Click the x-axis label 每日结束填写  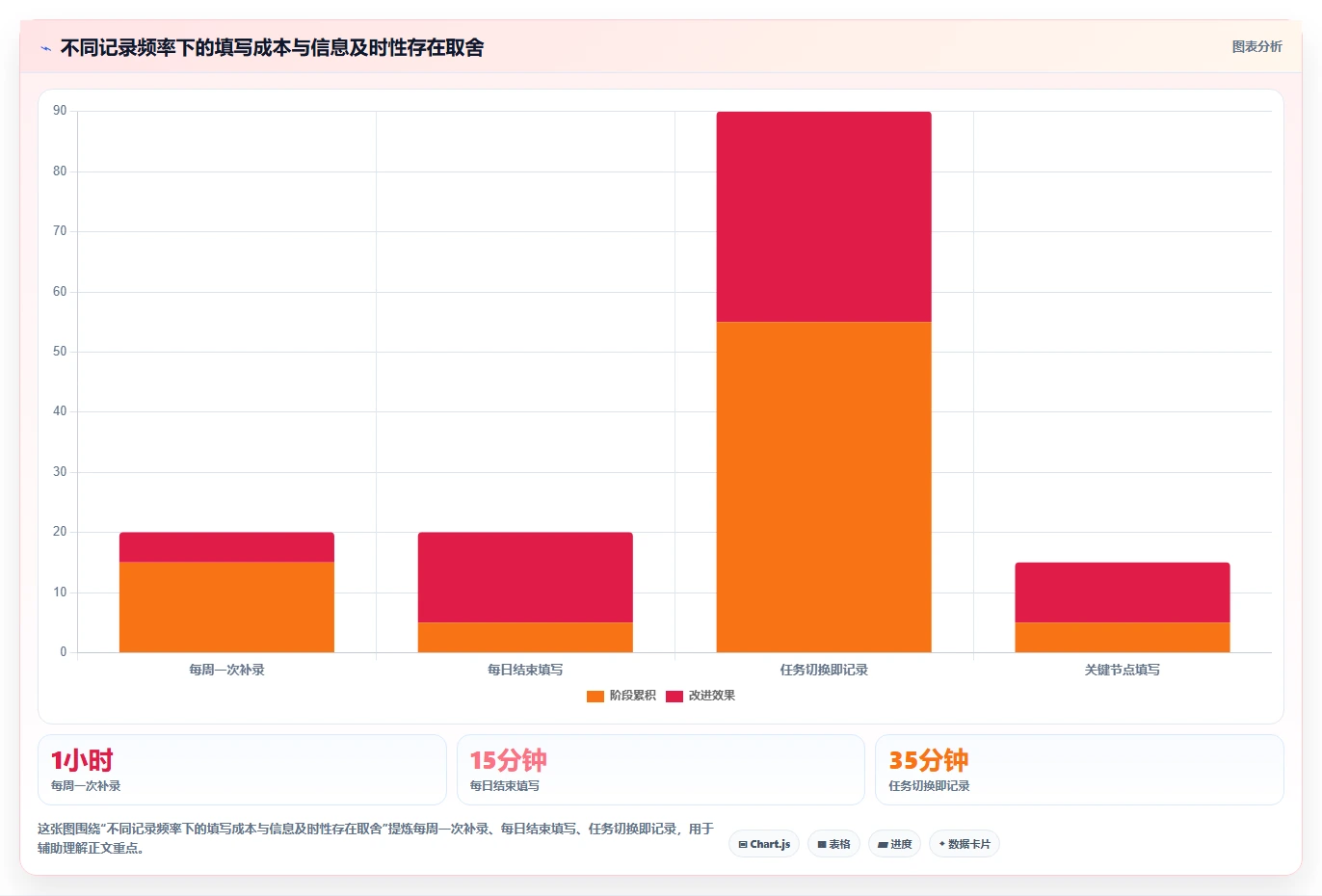click(x=525, y=670)
